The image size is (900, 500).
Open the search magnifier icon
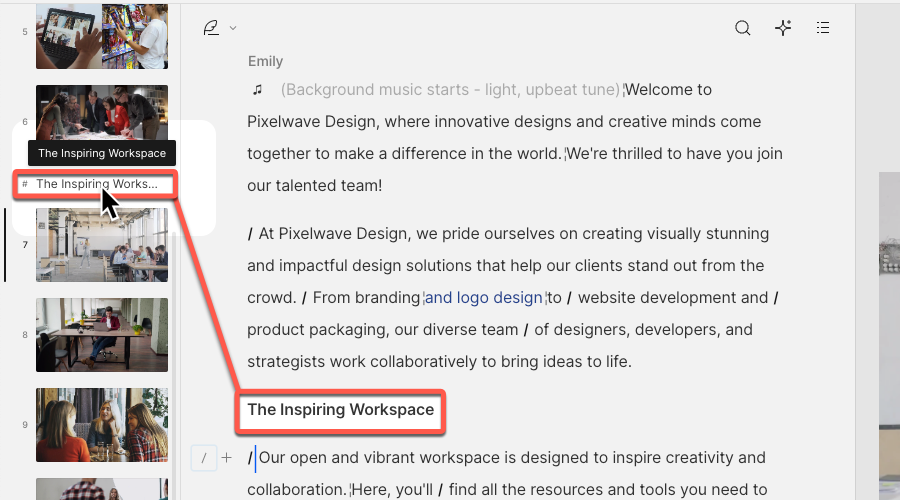tap(742, 28)
